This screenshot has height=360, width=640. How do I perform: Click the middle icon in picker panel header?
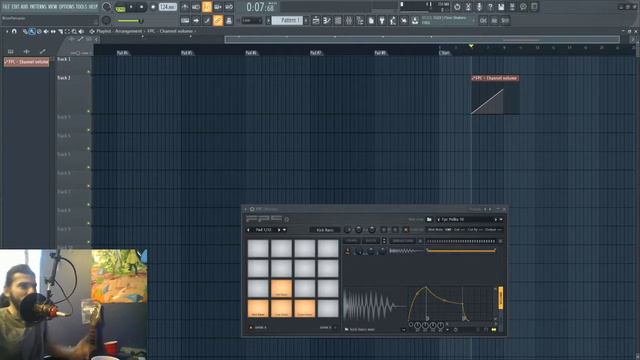point(27,51)
